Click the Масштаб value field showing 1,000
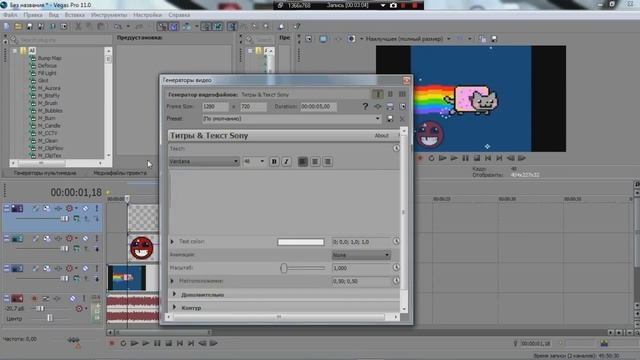This screenshot has height=360, width=640. (361, 268)
